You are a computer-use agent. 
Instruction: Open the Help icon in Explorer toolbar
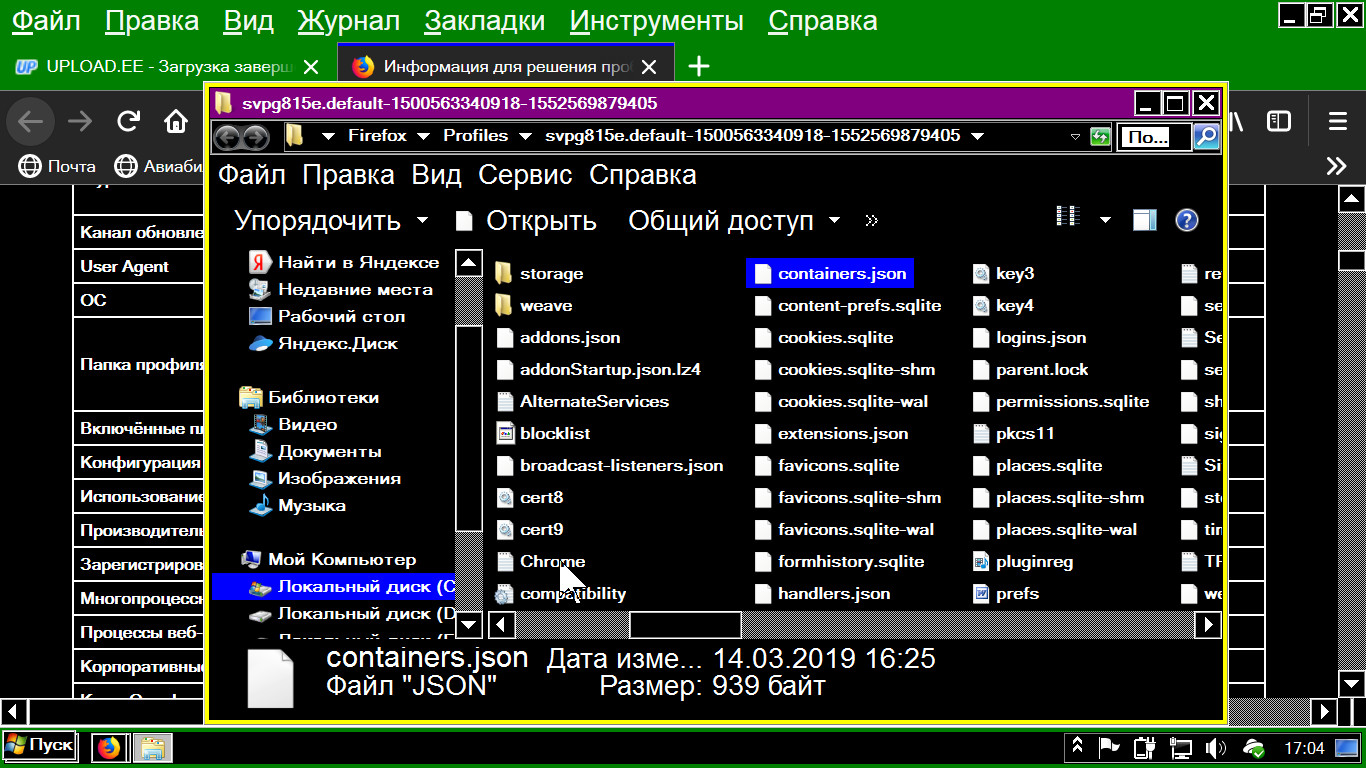pyautogui.click(x=1186, y=220)
